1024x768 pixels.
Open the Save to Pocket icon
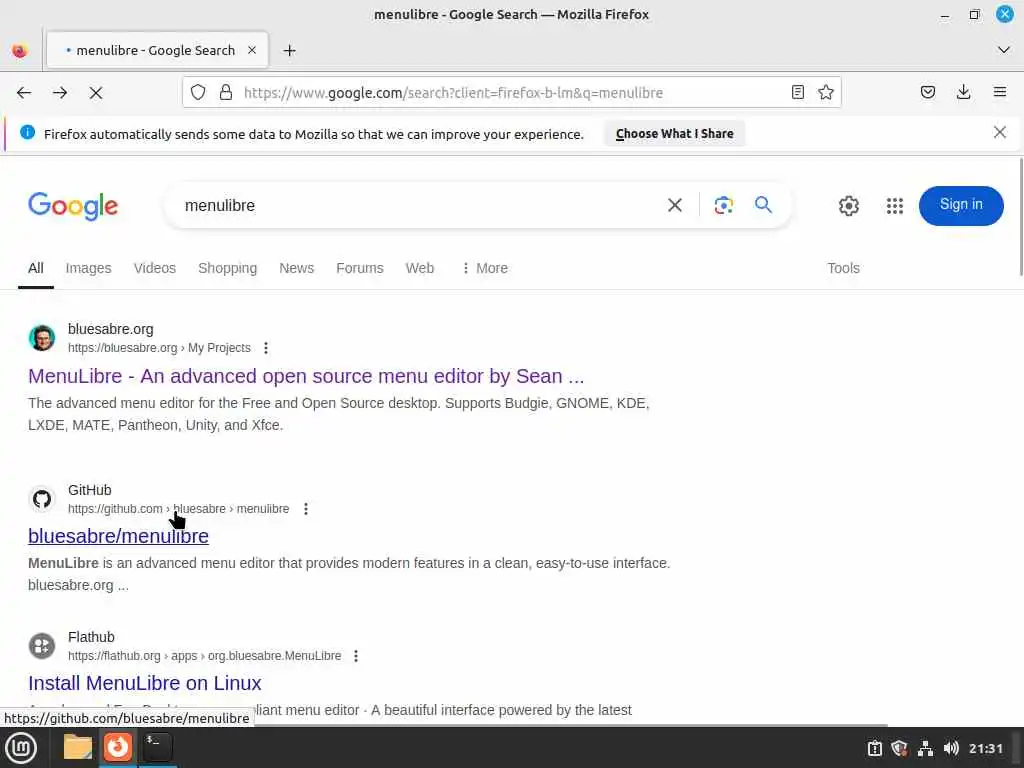[928, 92]
